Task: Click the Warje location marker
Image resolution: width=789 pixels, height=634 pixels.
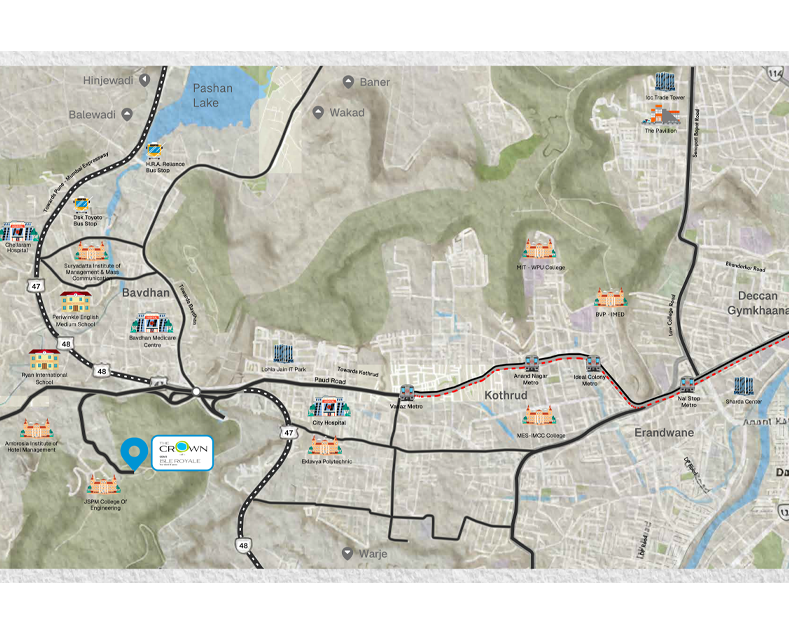Action: 347,553
